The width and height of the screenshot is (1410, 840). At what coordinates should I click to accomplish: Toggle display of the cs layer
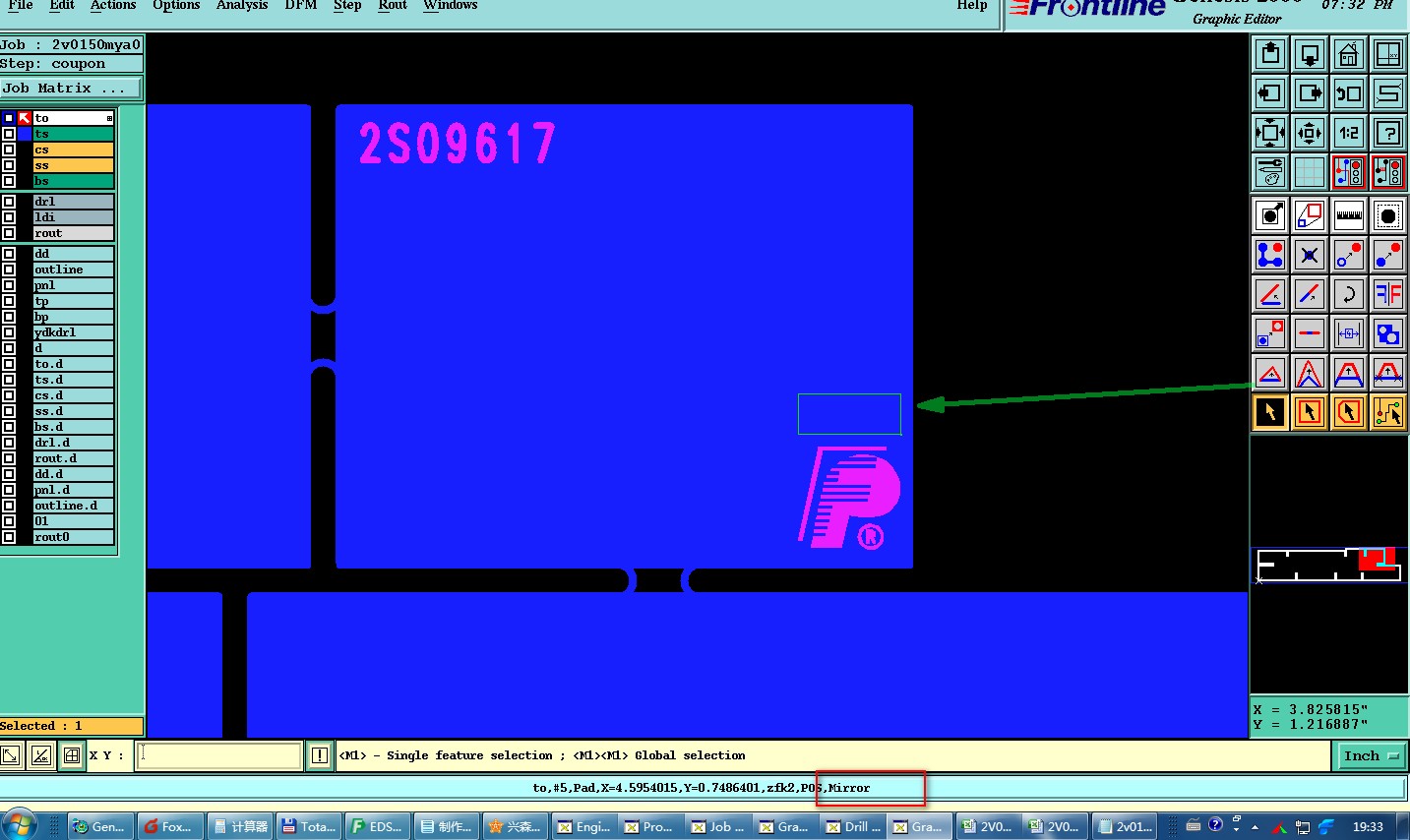pyautogui.click(x=9, y=150)
